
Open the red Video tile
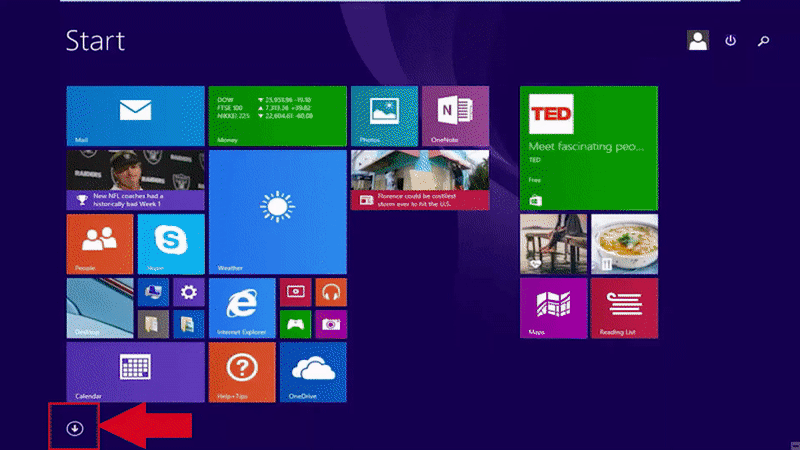click(x=295, y=292)
